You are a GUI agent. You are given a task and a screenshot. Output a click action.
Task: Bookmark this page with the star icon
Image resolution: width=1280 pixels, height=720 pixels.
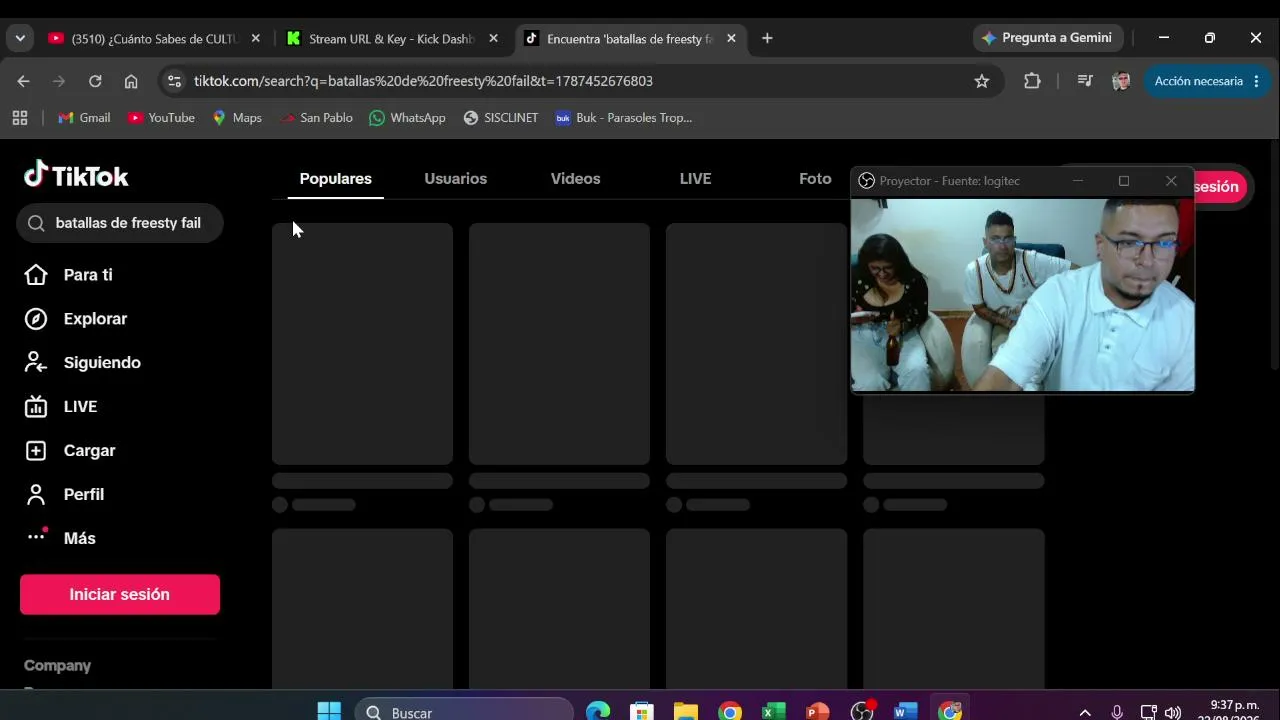[x=982, y=81]
